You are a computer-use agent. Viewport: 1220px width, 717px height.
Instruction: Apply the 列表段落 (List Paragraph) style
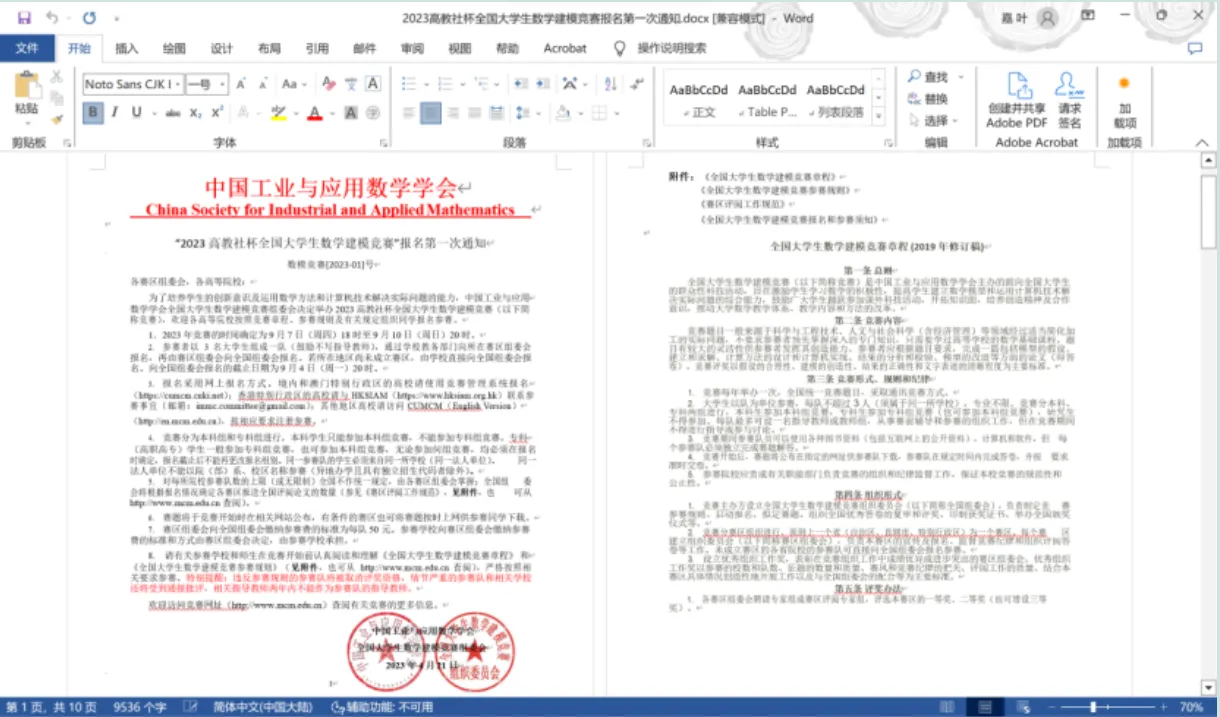(x=836, y=99)
